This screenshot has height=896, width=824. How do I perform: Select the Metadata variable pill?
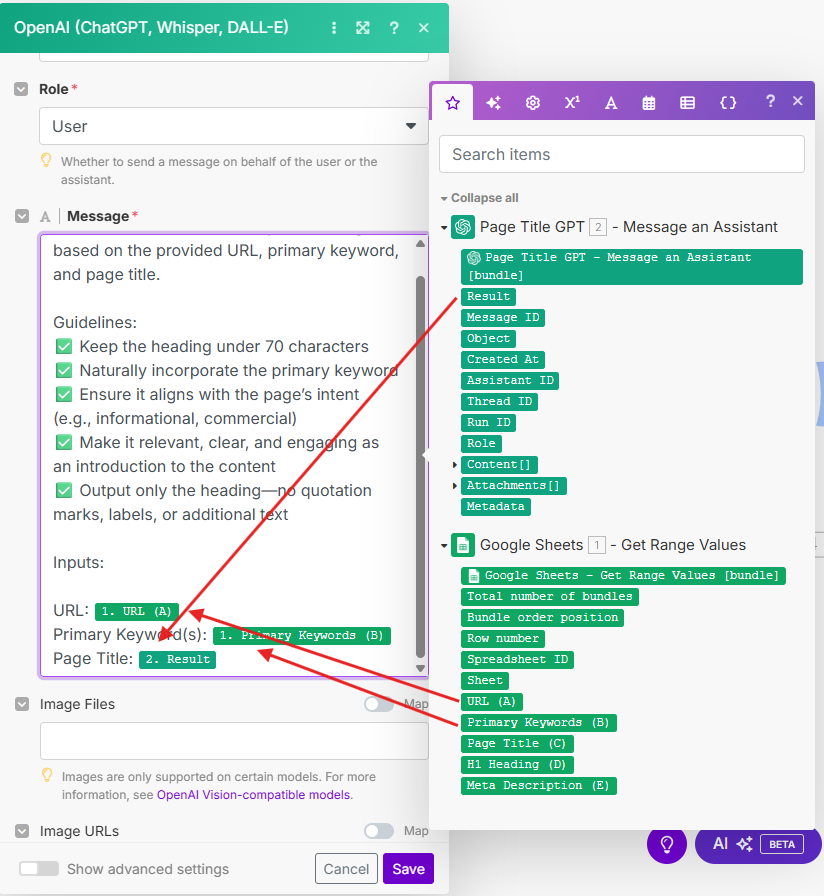coord(495,507)
